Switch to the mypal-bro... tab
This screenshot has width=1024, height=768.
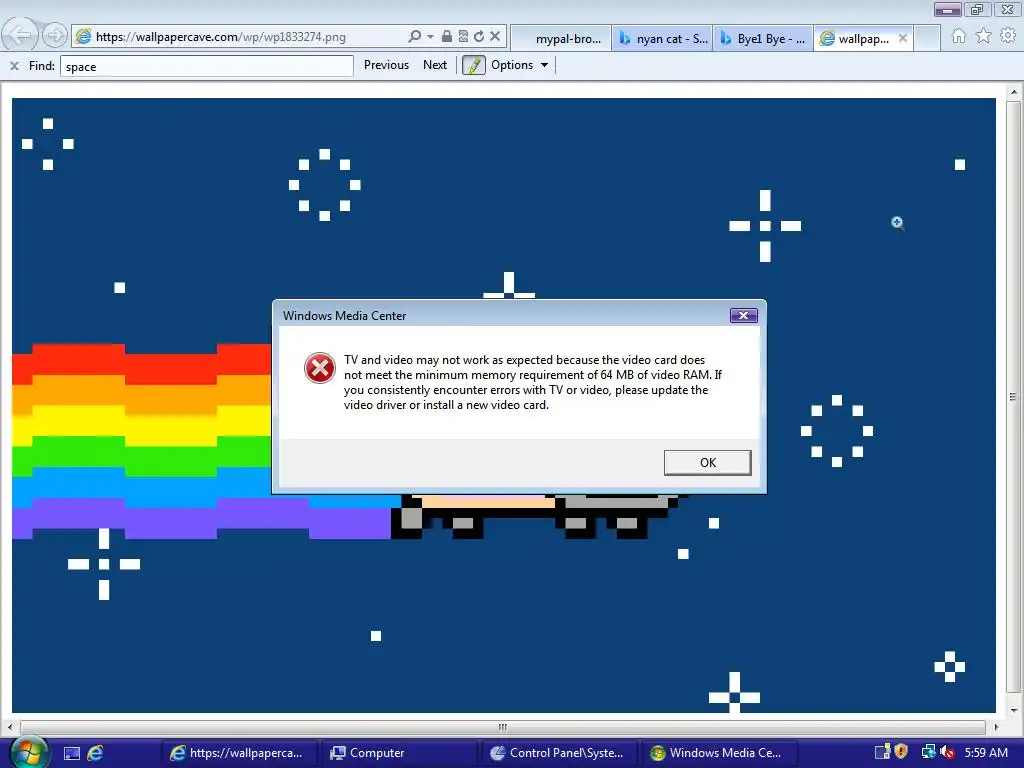(561, 39)
